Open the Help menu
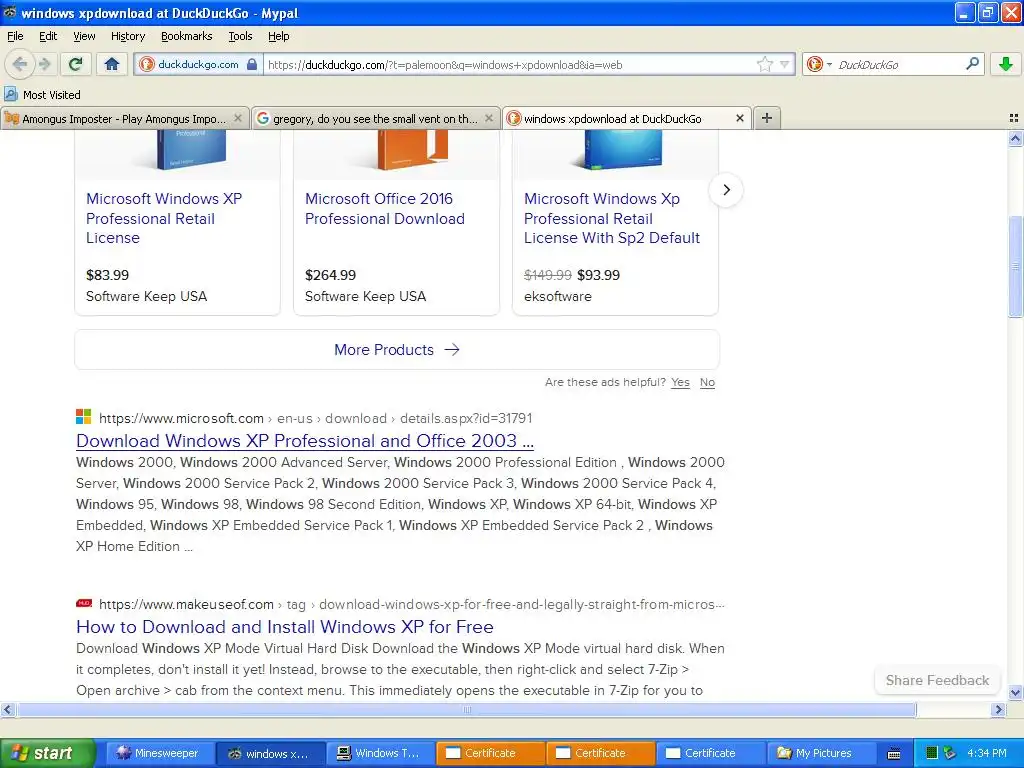The height and width of the screenshot is (768, 1024). point(279,36)
